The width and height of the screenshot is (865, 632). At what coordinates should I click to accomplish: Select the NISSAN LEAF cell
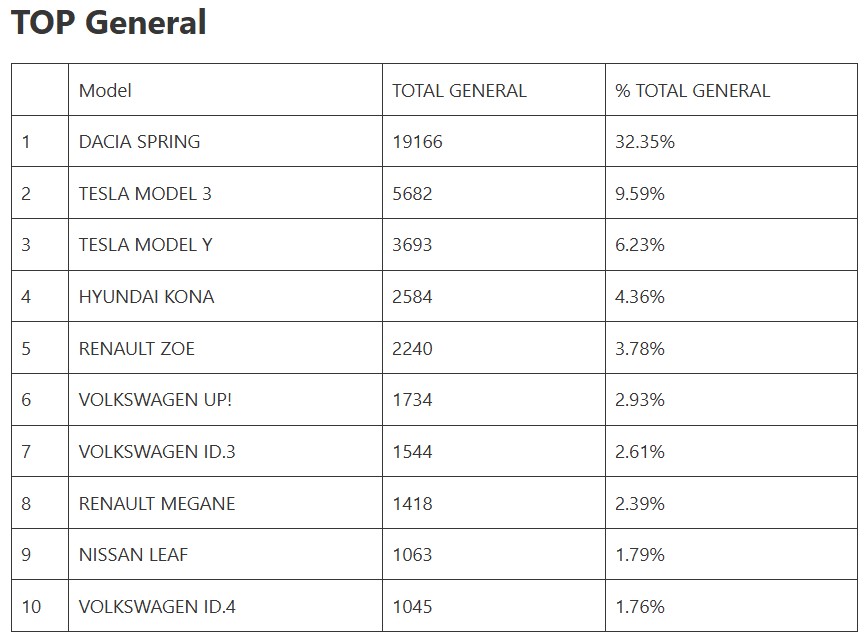tap(133, 555)
